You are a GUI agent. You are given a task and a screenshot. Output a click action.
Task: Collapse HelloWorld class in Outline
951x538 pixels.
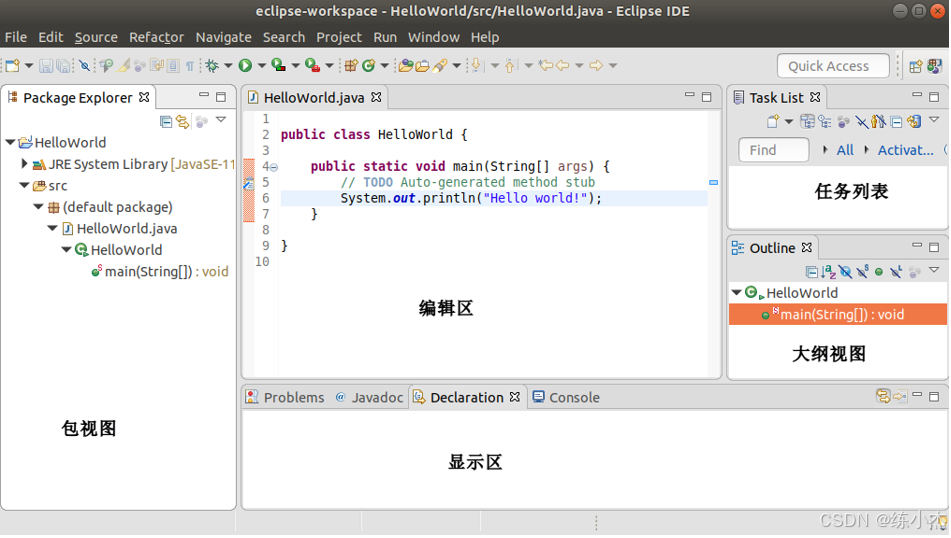[x=736, y=293]
